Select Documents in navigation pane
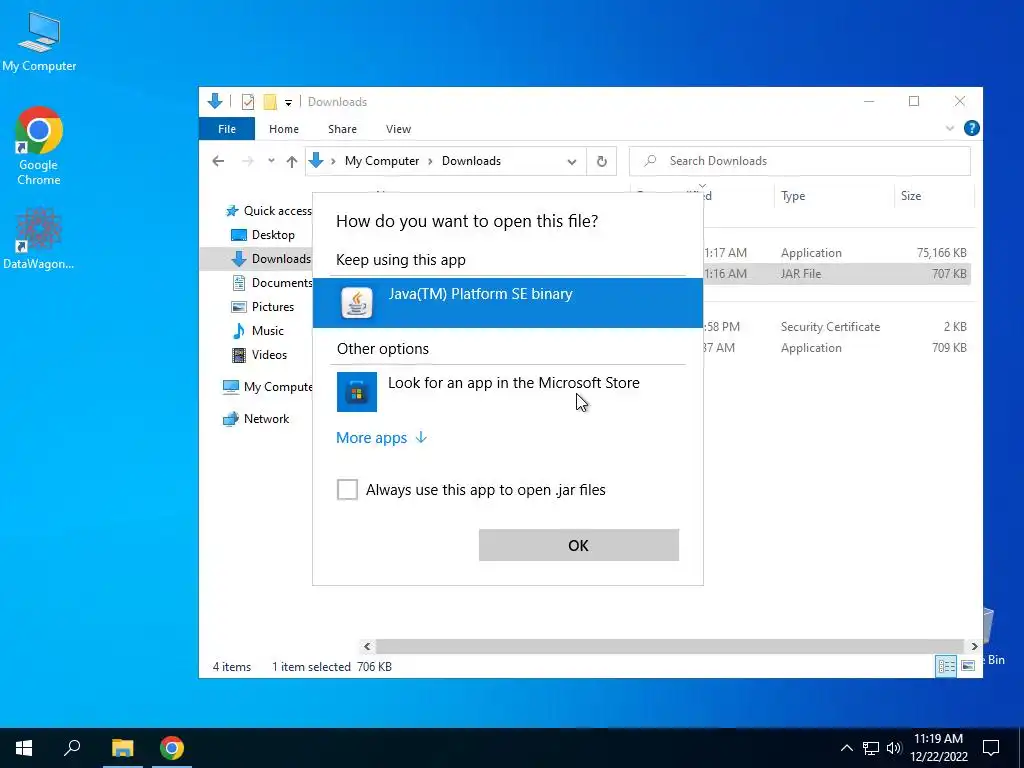1024x768 pixels. pyautogui.click(x=272, y=283)
